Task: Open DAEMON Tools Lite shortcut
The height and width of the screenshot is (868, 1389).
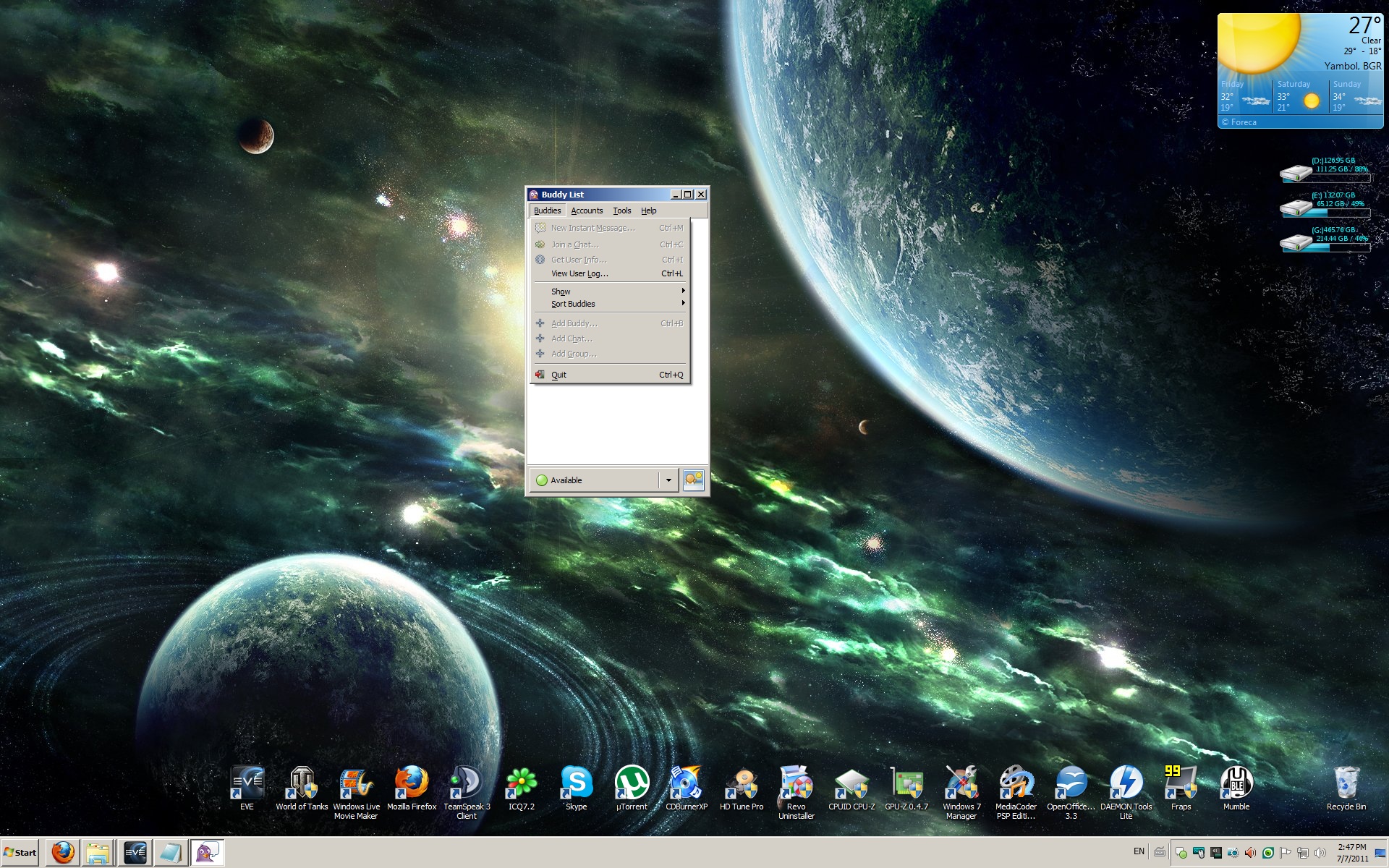Action: click(x=1126, y=784)
